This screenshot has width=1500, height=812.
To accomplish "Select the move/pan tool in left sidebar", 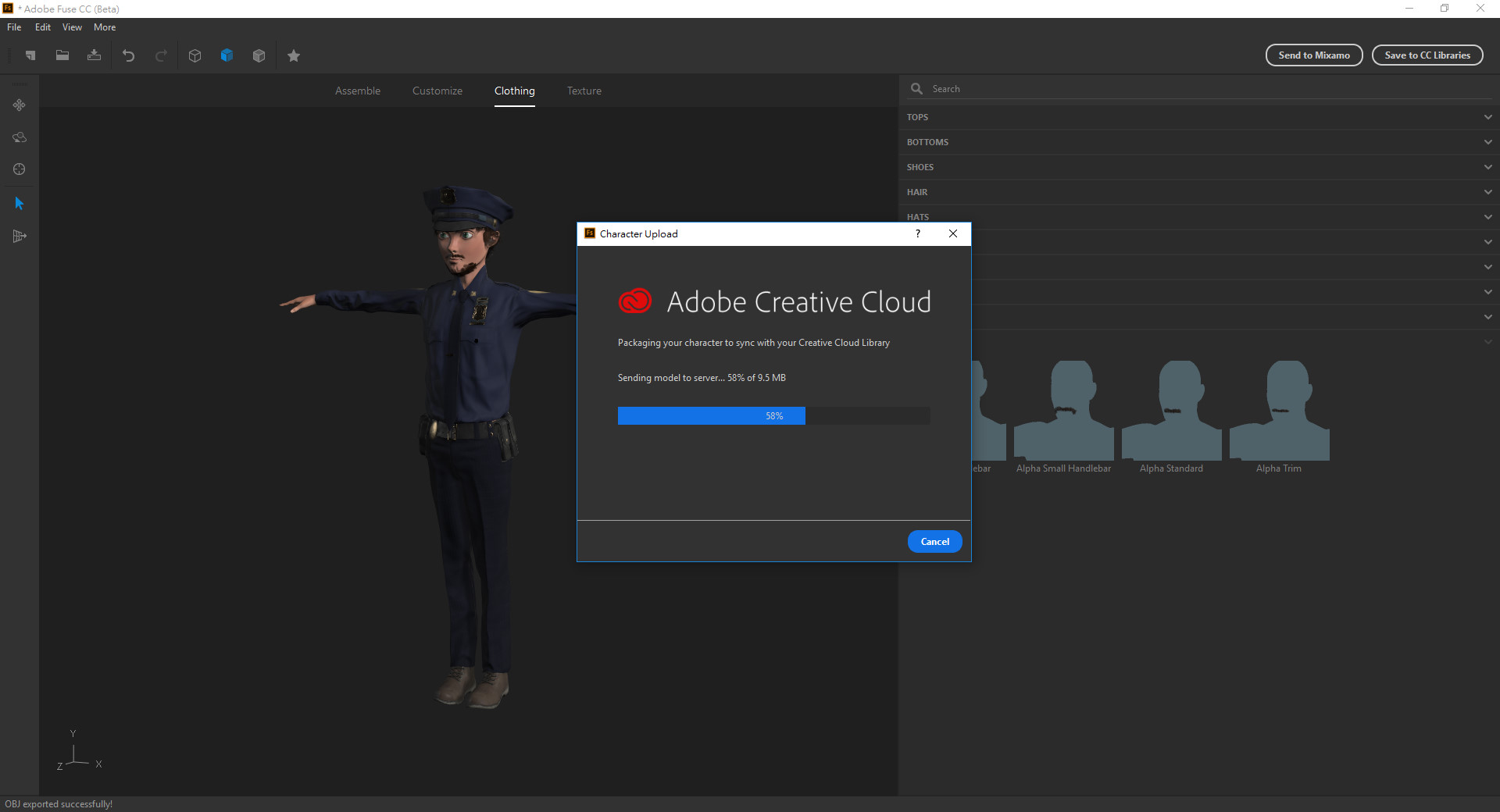I will coord(20,105).
